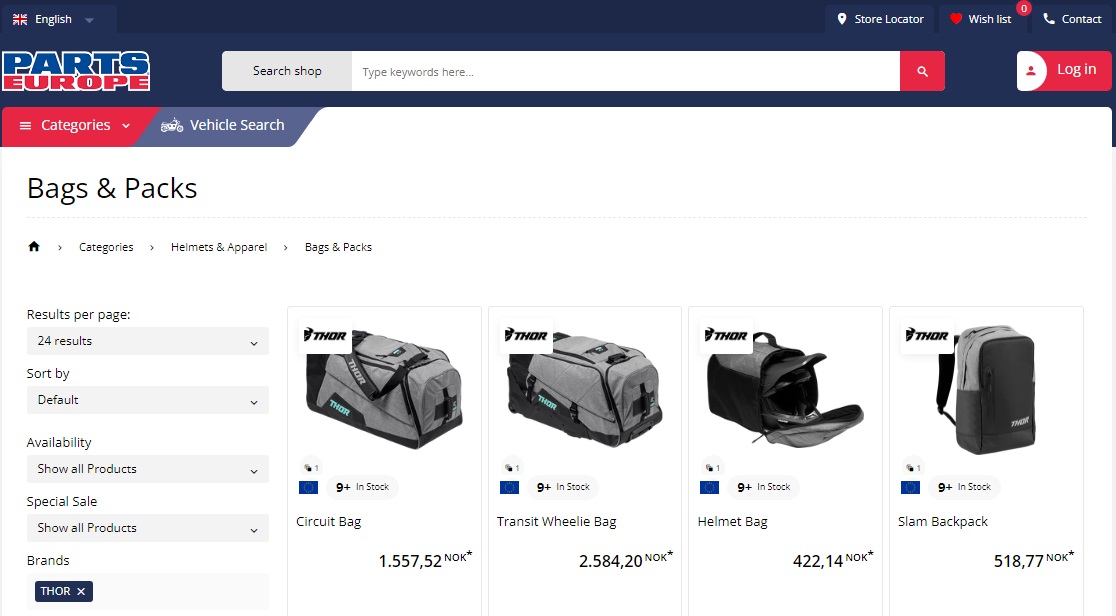Open the Availability dropdown
Image resolution: width=1116 pixels, height=616 pixels.
(148, 469)
